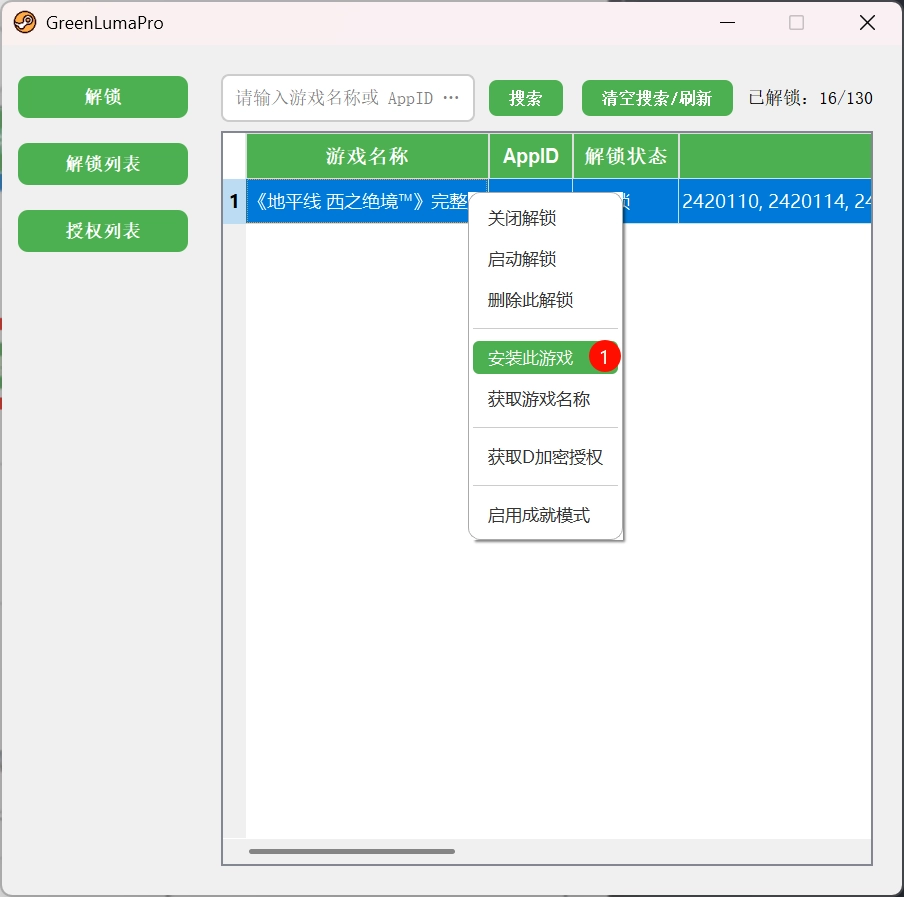Focus the game name or AppID search field
904x897 pixels.
(x=348, y=98)
